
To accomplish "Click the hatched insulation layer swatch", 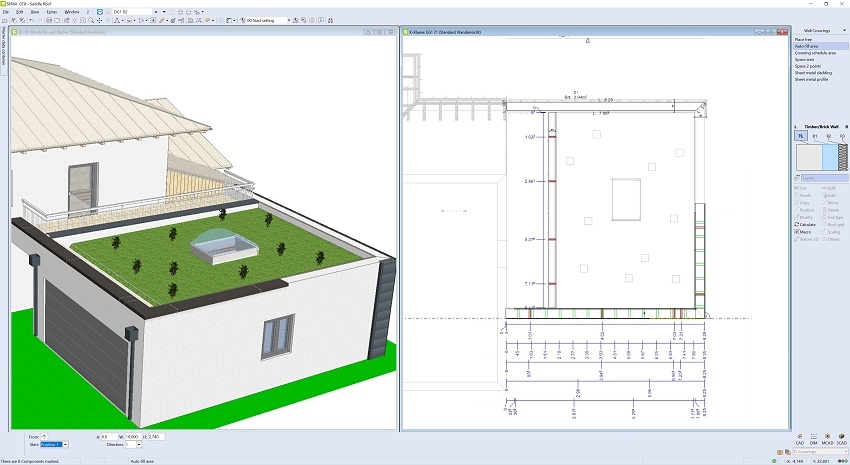I will point(842,158).
